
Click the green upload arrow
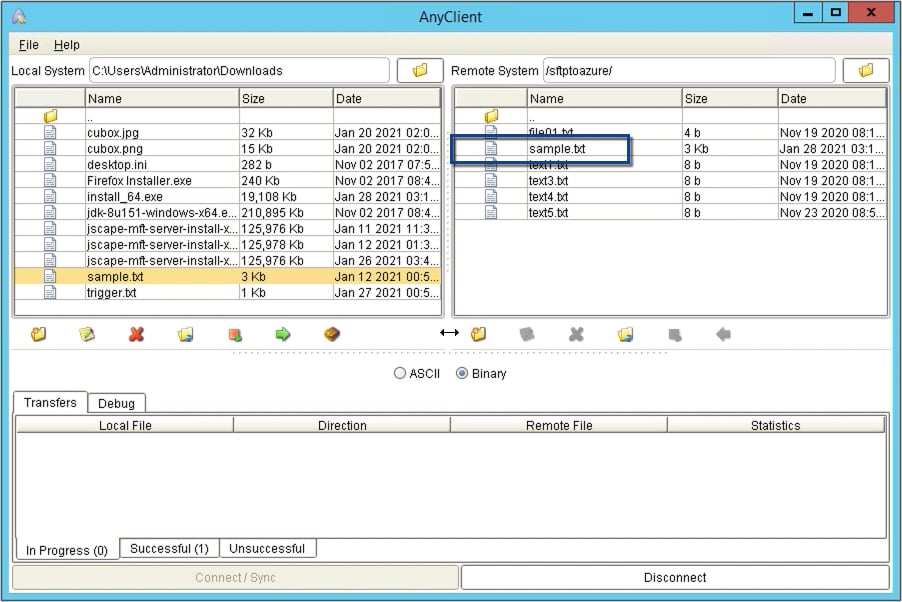click(283, 334)
